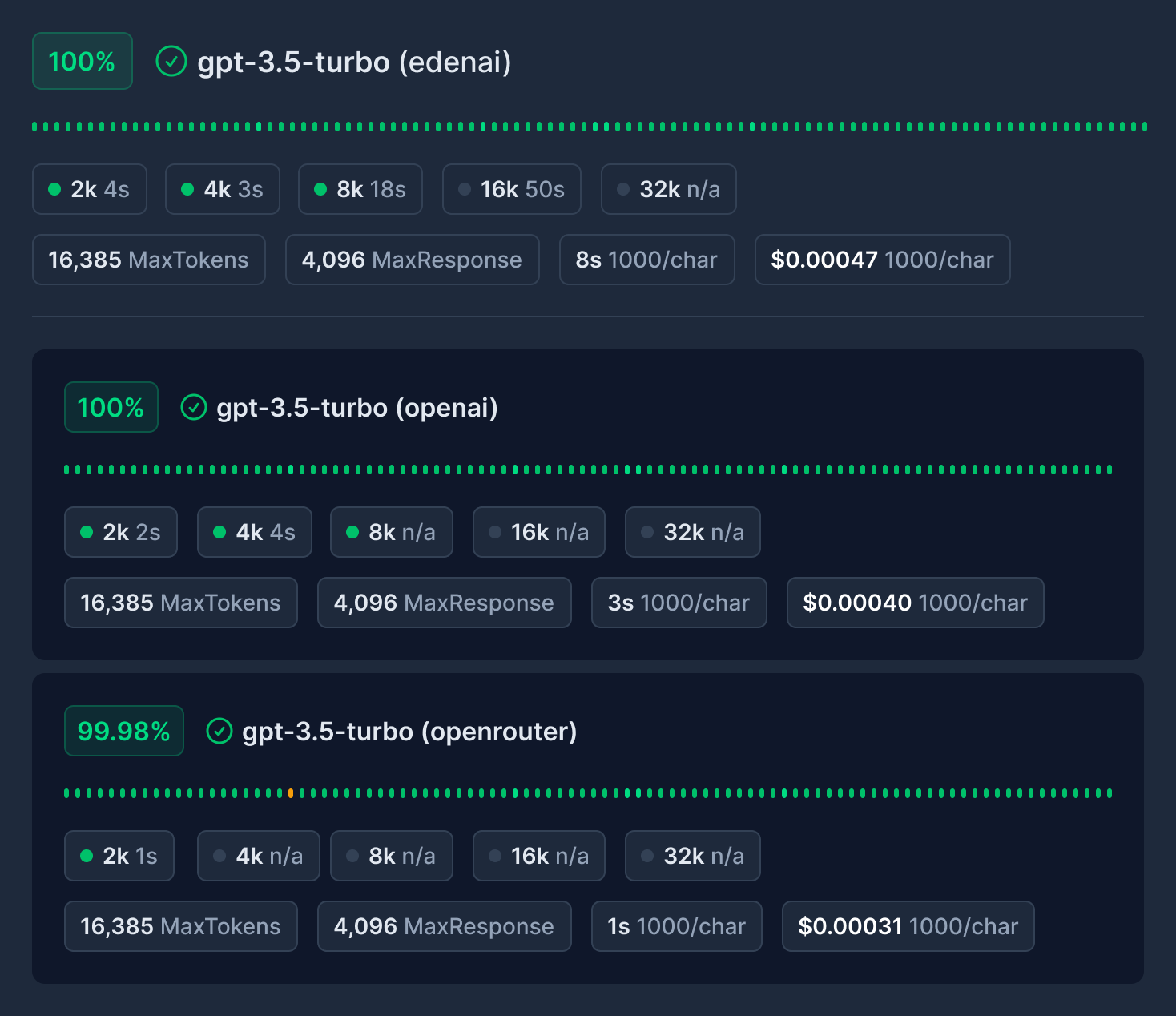Select the edenai '32k n/a' chip
Viewport: 1176px width, 1016px height.
669,189
